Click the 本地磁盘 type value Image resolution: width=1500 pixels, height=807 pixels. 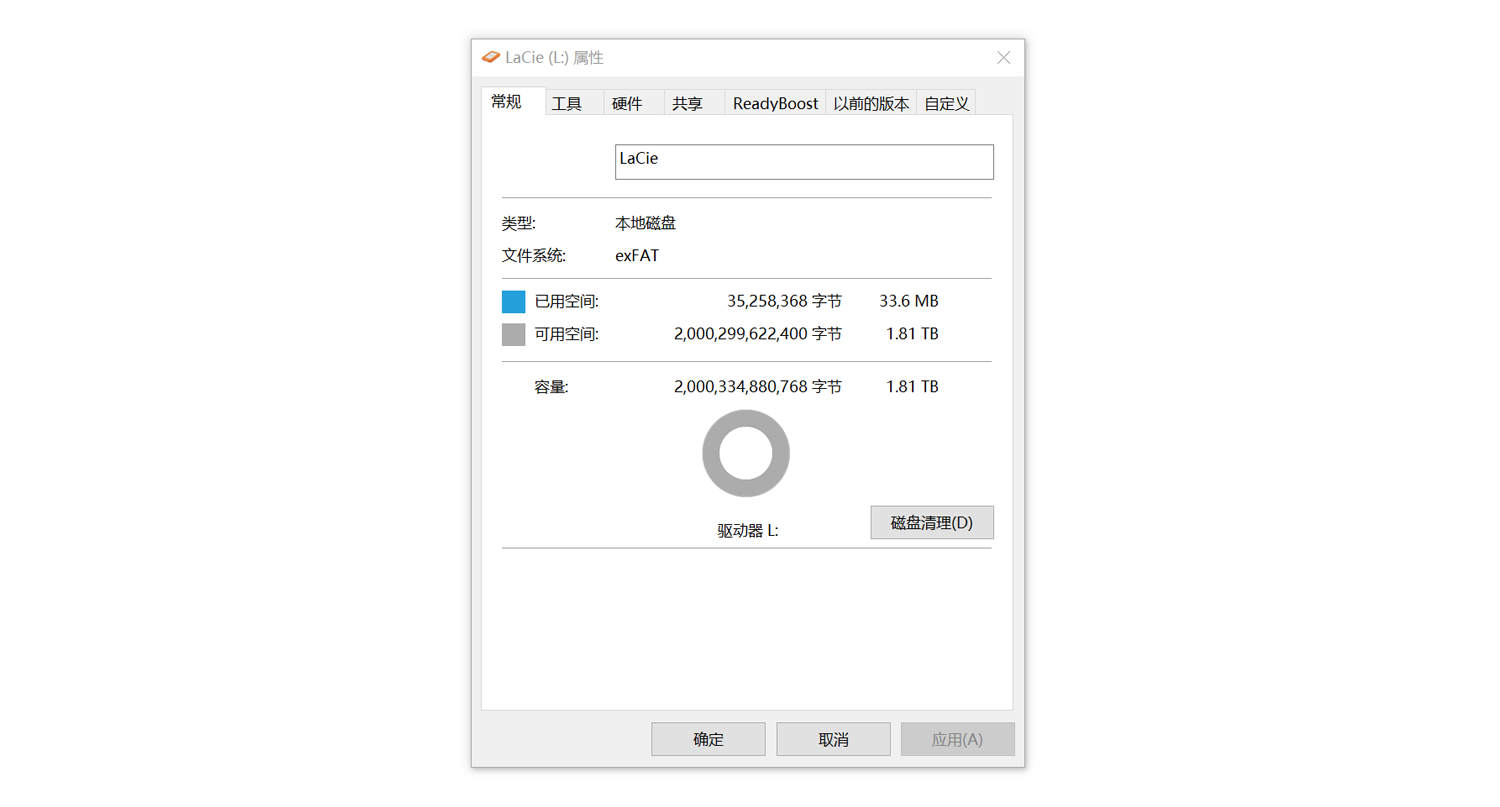[645, 223]
